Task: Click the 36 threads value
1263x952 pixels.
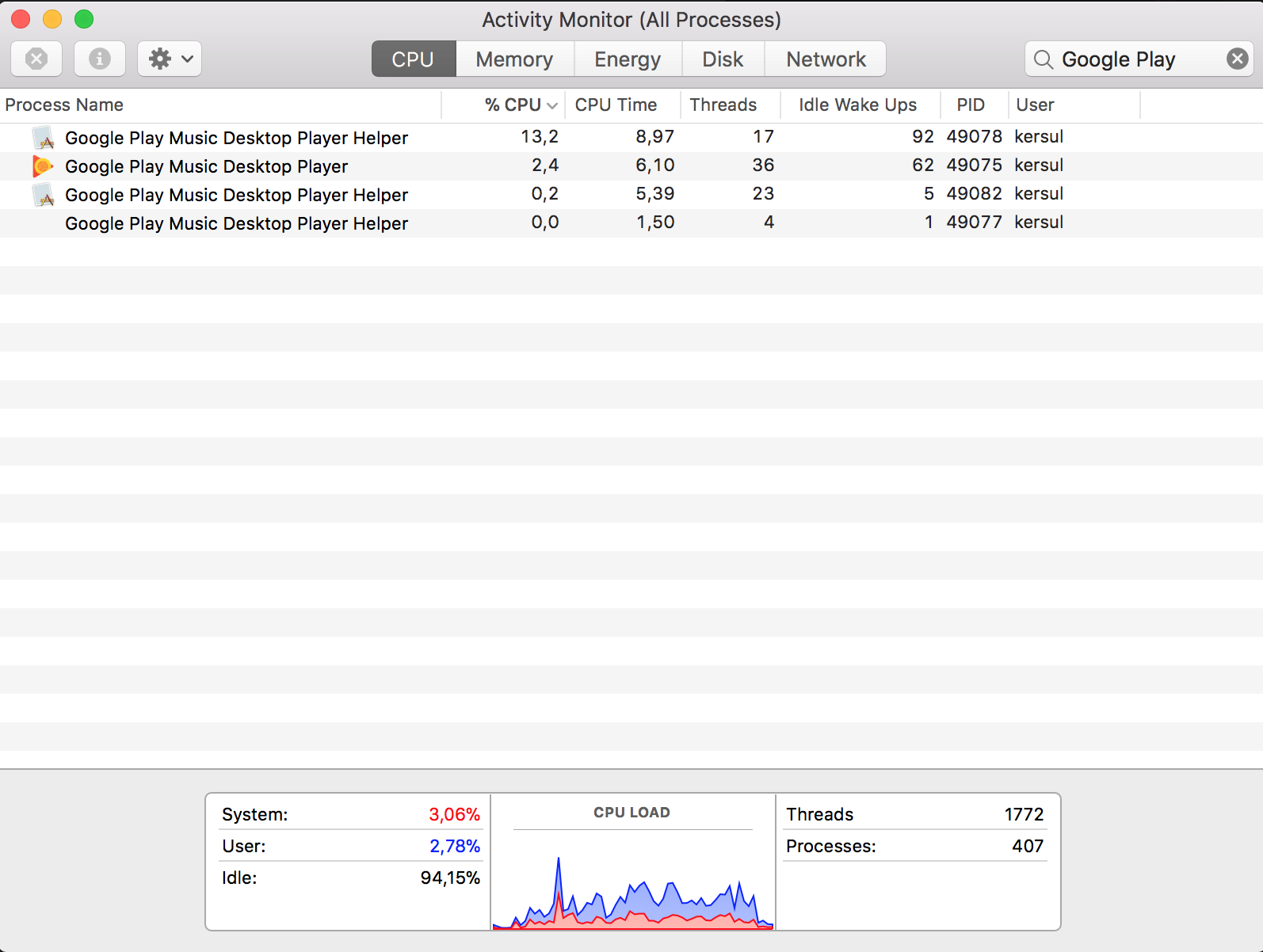Action: click(763, 165)
